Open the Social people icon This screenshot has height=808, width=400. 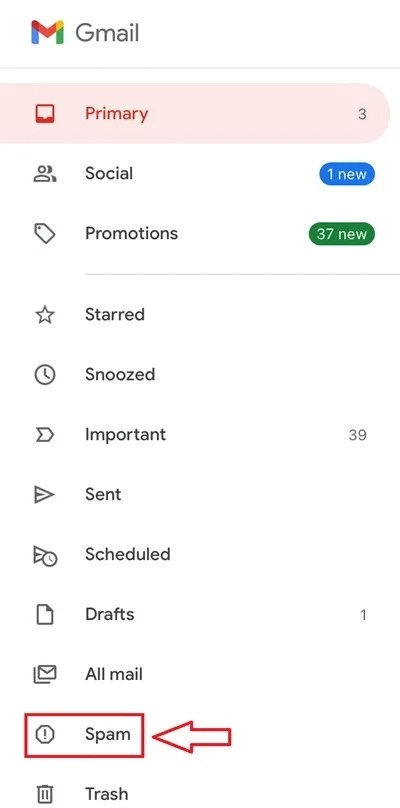44,174
